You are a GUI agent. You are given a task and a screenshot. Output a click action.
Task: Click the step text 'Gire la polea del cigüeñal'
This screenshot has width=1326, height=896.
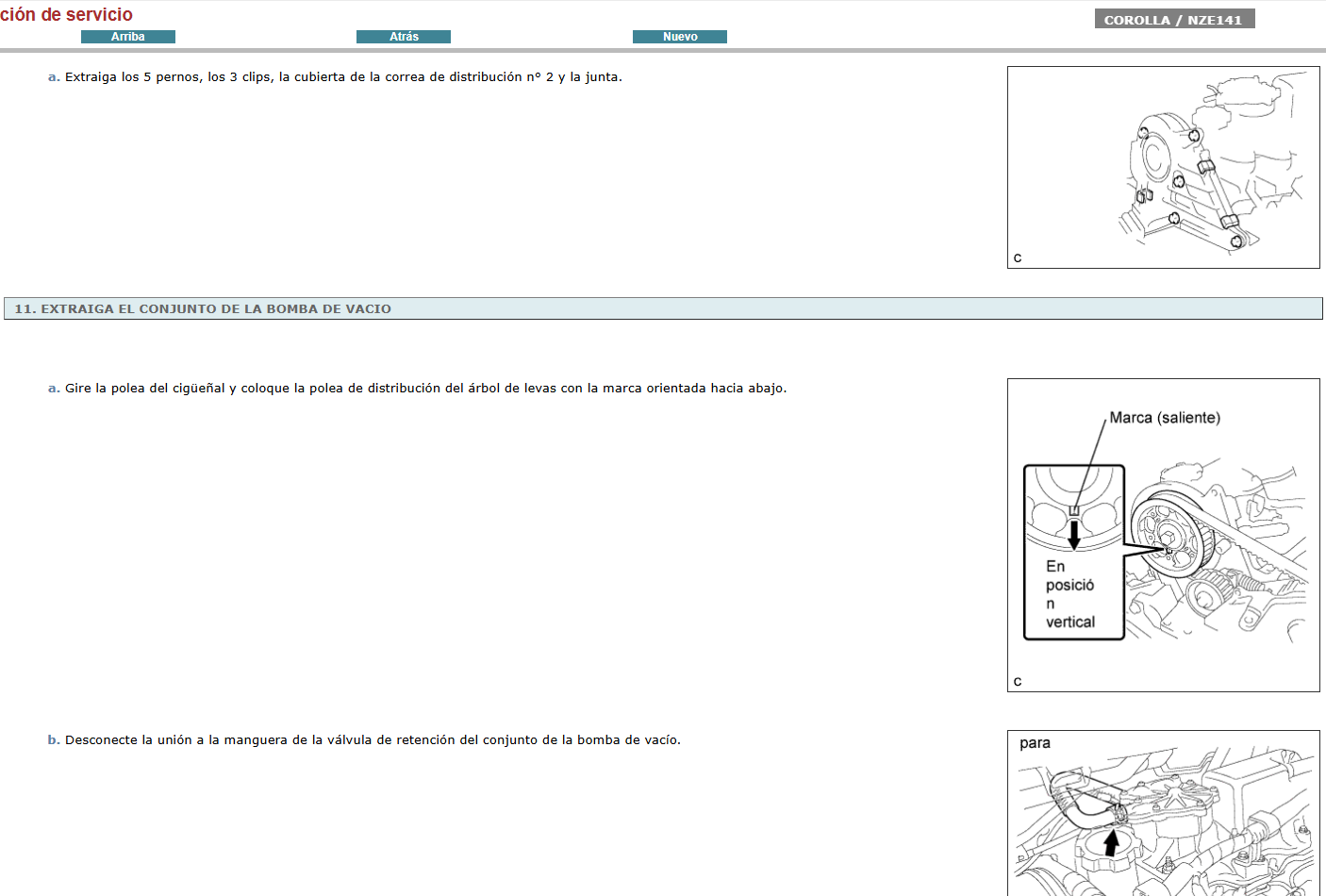(x=425, y=389)
